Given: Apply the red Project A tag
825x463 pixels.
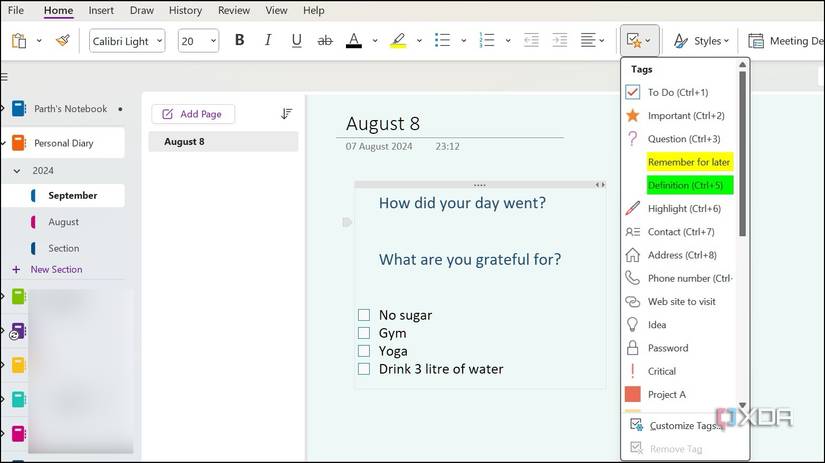Looking at the screenshot, I should pyautogui.click(x=679, y=394).
